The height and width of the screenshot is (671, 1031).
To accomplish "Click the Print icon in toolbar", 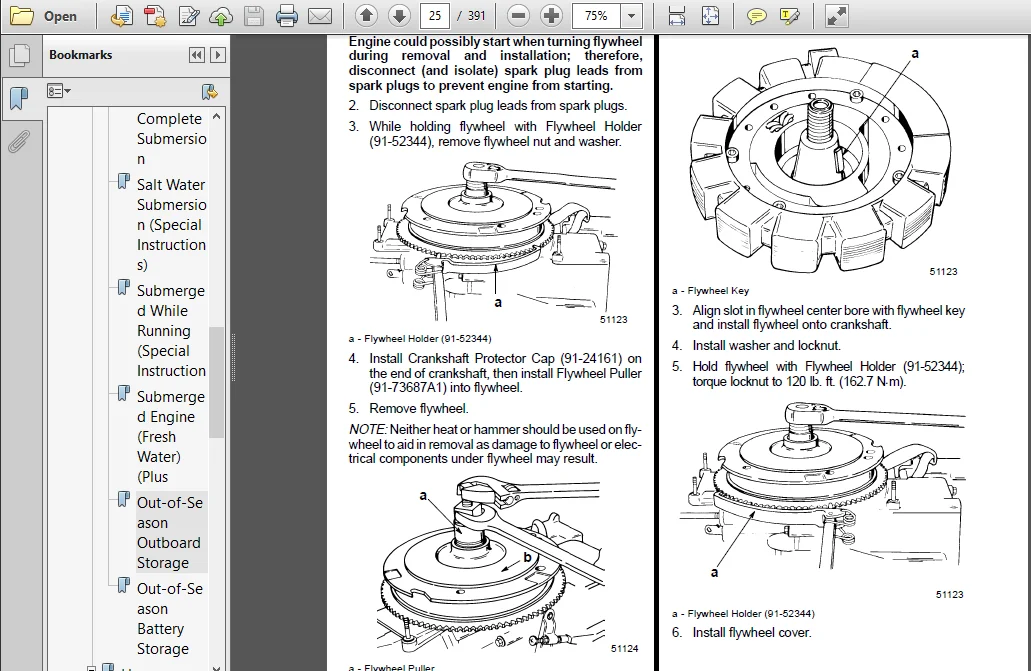I will click(x=287, y=16).
